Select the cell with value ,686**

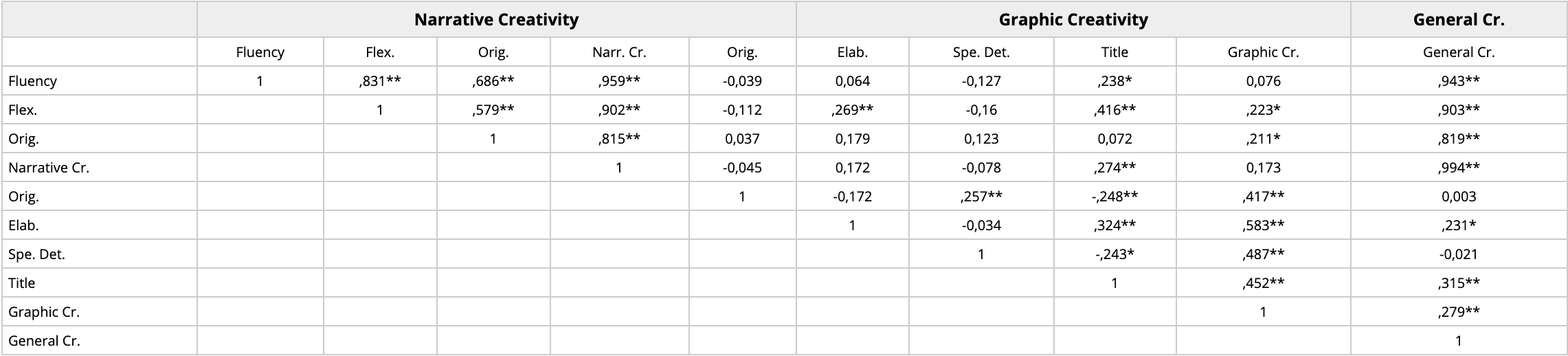pyautogui.click(x=493, y=81)
